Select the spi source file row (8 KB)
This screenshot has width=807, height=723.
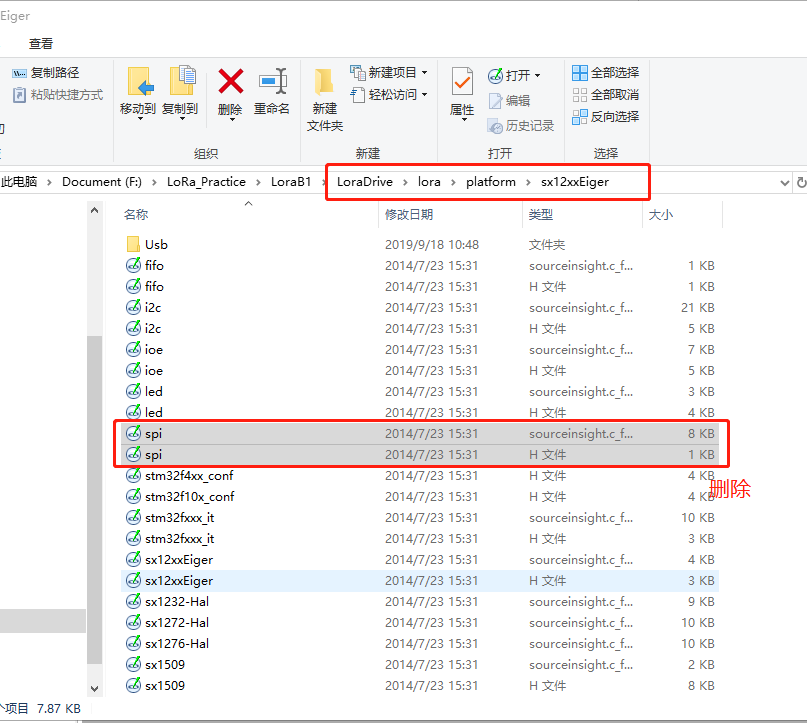click(420, 434)
